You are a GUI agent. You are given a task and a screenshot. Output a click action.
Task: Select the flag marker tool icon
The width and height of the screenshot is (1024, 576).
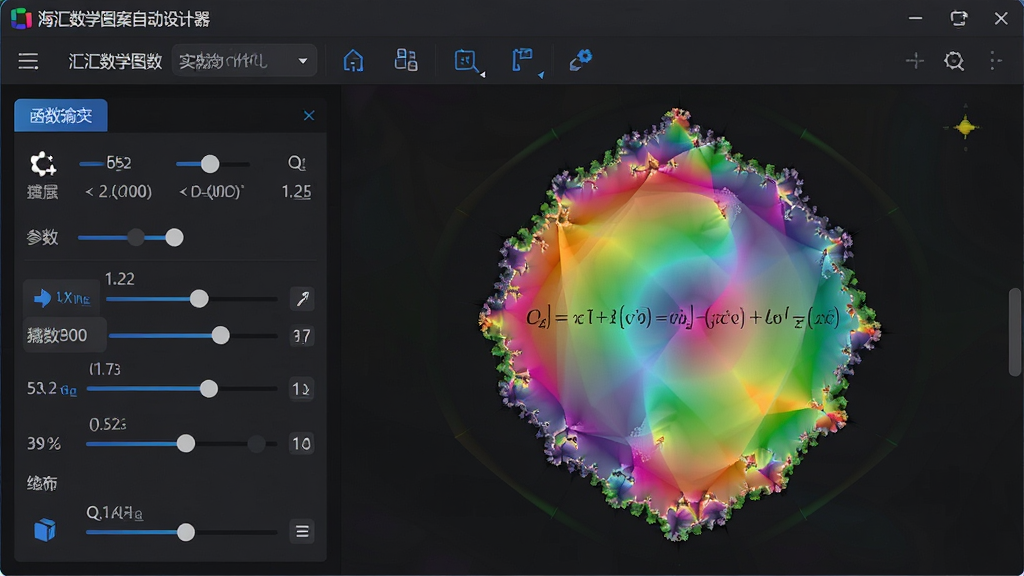pos(522,60)
